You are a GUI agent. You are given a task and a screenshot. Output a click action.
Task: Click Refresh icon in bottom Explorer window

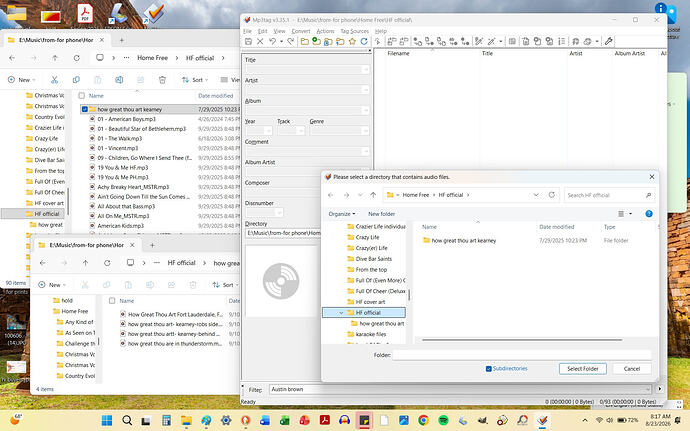[x=107, y=263]
